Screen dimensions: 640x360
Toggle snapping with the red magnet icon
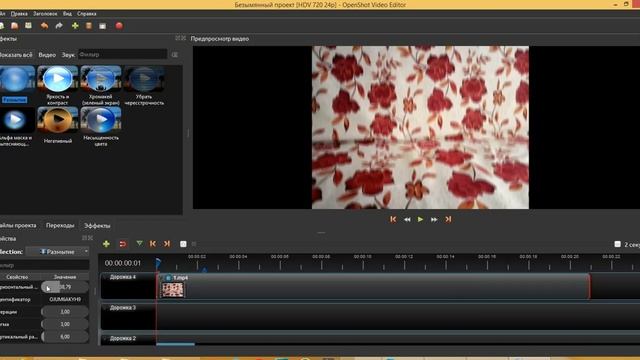pyautogui.click(x=122, y=244)
